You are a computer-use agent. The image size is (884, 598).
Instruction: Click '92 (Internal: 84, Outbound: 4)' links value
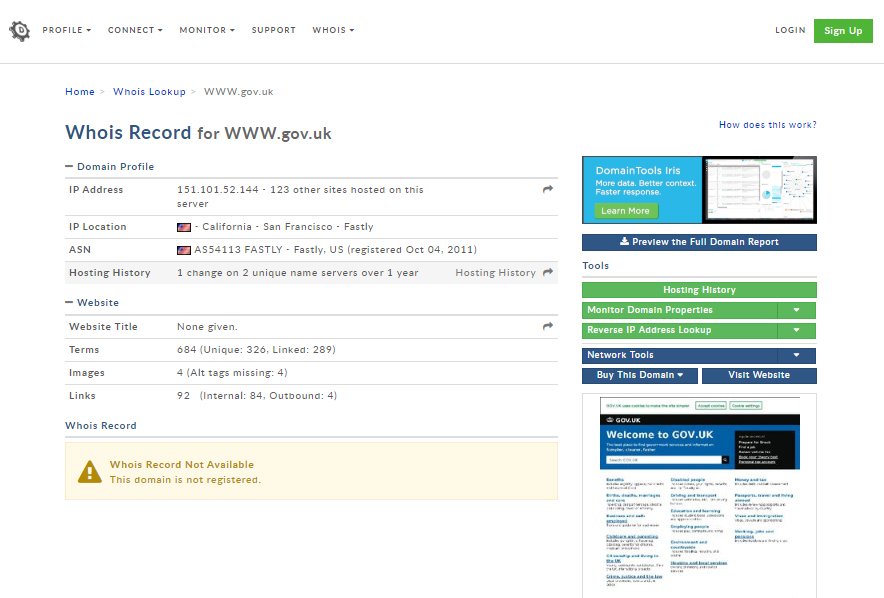[x=257, y=396]
